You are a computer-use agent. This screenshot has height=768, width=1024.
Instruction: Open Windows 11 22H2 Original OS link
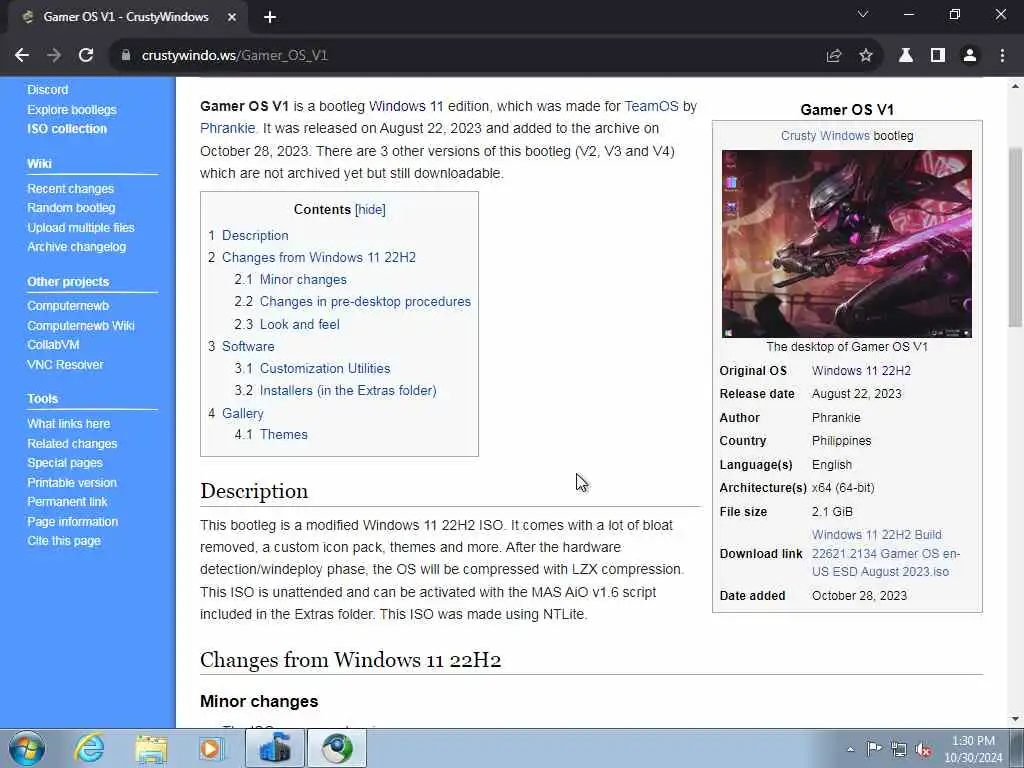pyautogui.click(x=861, y=371)
